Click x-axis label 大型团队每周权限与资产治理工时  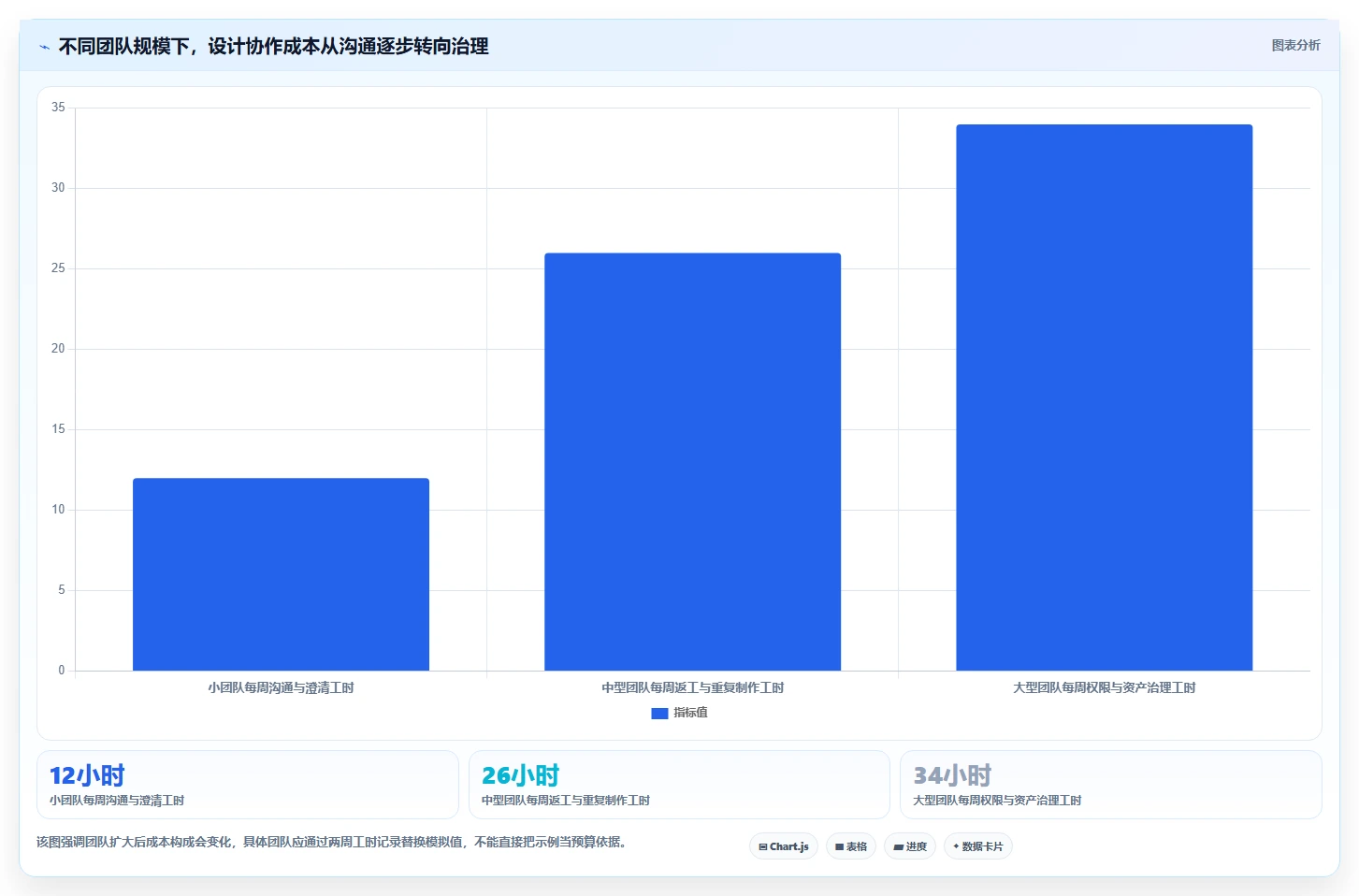tap(1104, 687)
